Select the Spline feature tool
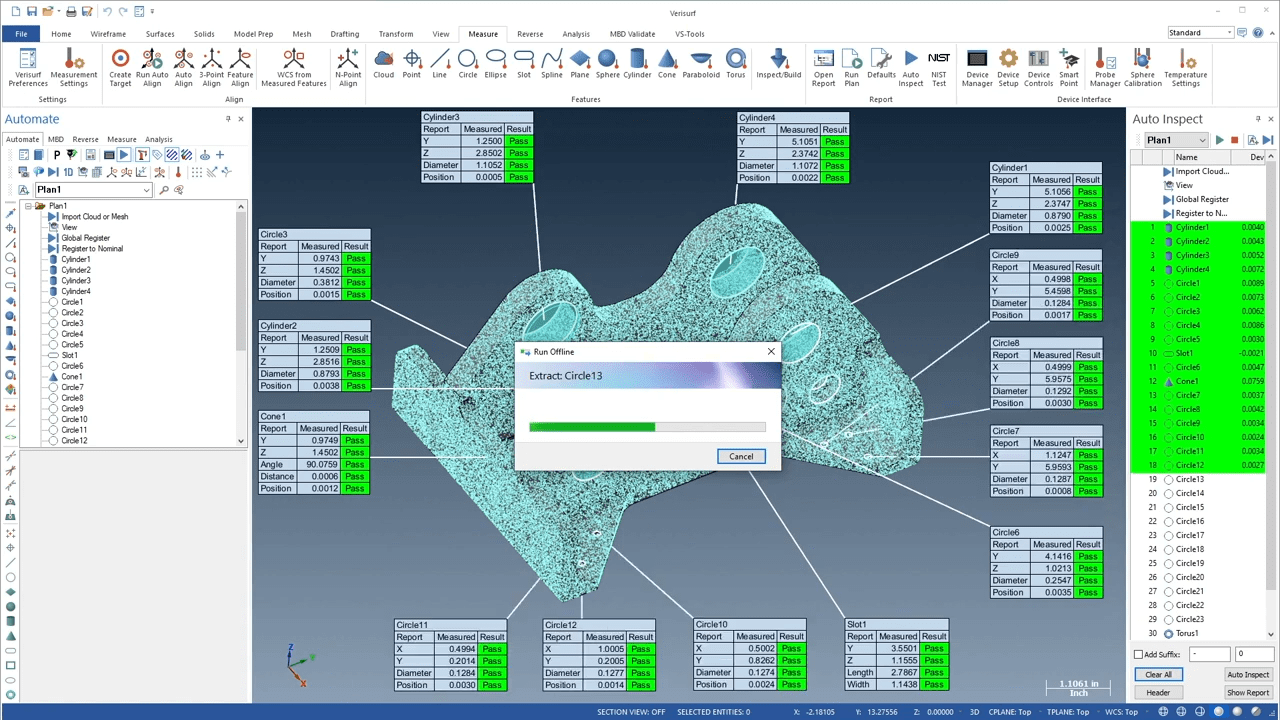1280x720 pixels. 552,64
